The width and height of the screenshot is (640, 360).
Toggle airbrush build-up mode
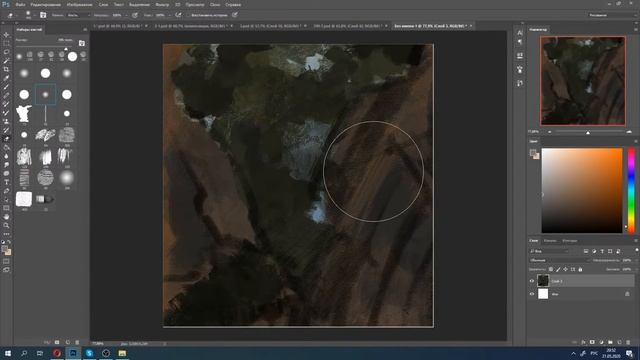(x=178, y=15)
